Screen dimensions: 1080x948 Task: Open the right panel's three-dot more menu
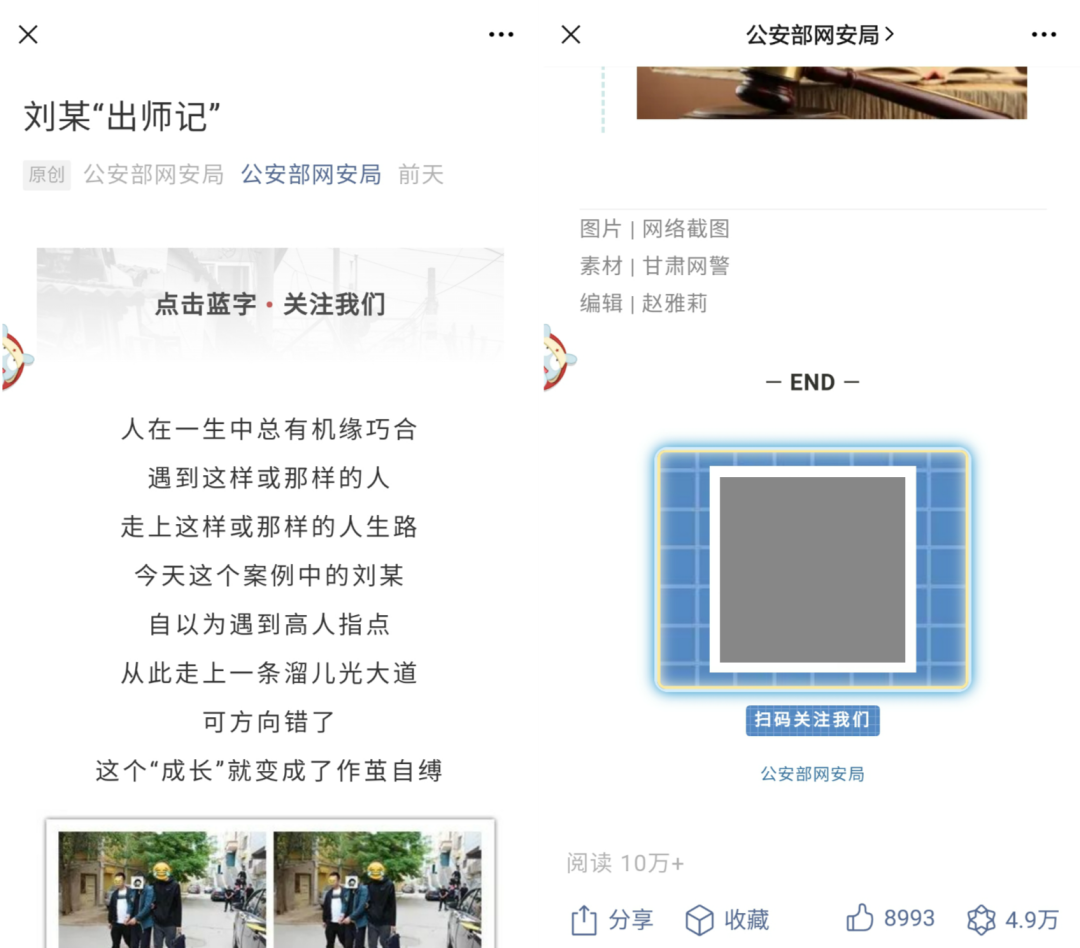click(1043, 34)
